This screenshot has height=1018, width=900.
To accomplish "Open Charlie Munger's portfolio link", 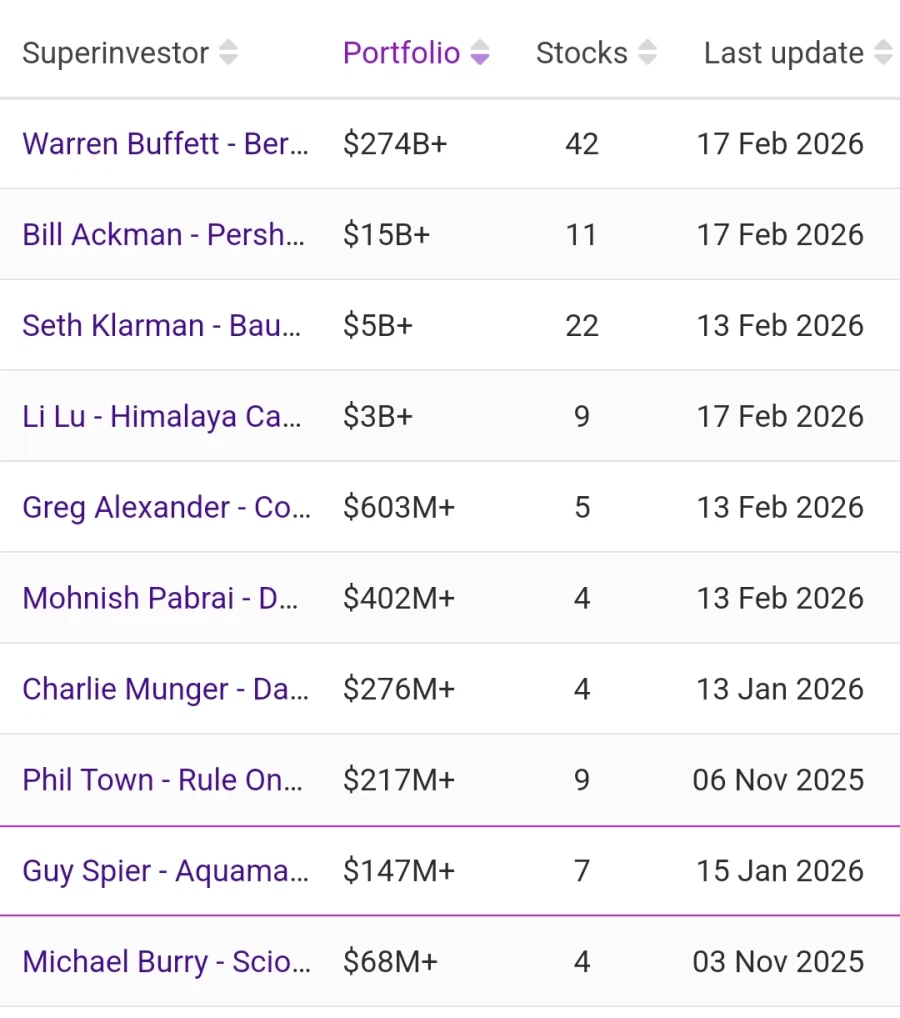I will [x=165, y=690].
